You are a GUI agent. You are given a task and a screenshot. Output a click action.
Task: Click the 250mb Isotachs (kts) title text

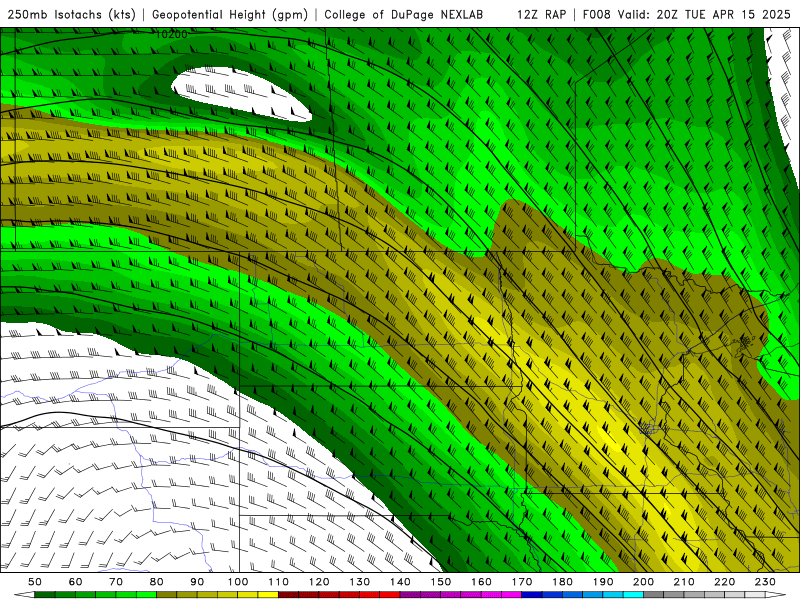tap(72, 14)
